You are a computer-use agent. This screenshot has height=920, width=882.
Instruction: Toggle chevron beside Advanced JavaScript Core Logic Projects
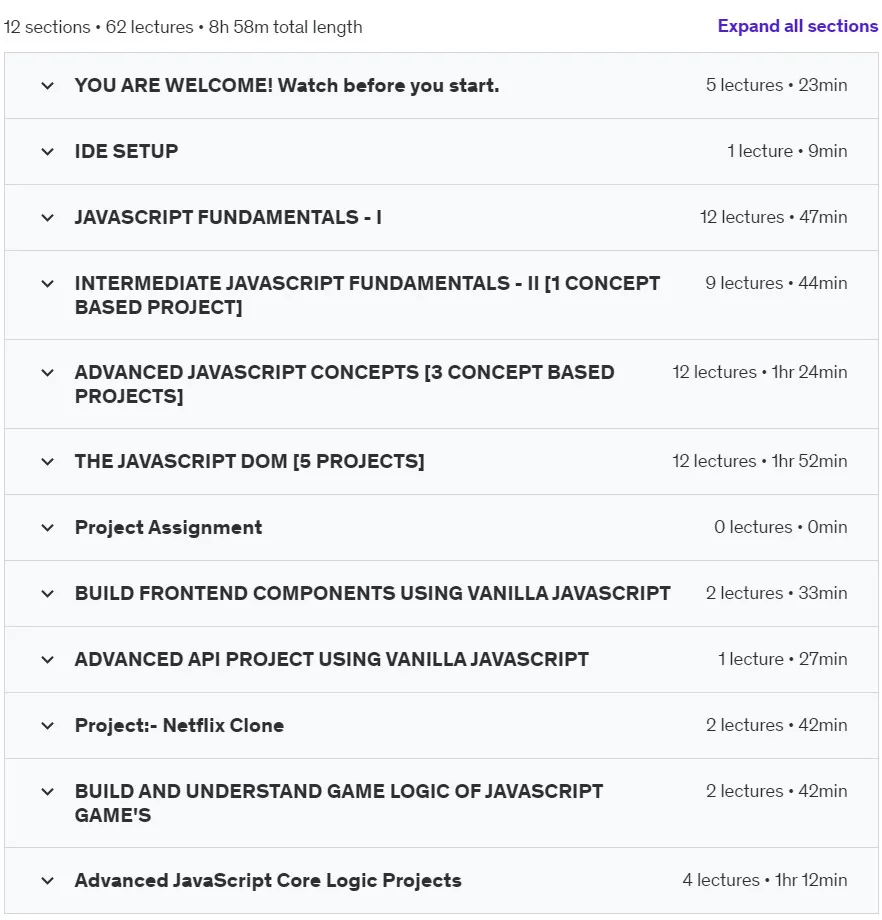click(x=48, y=881)
